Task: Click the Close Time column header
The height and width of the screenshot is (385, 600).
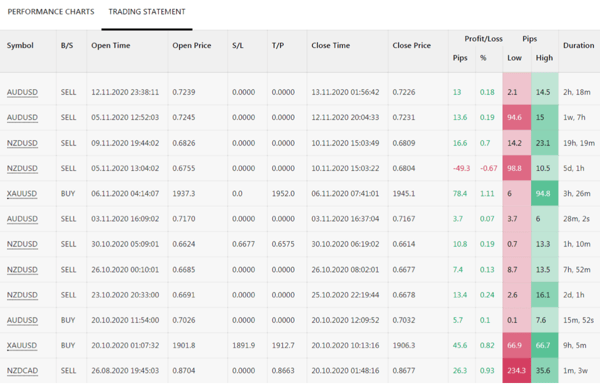Action: pos(331,46)
